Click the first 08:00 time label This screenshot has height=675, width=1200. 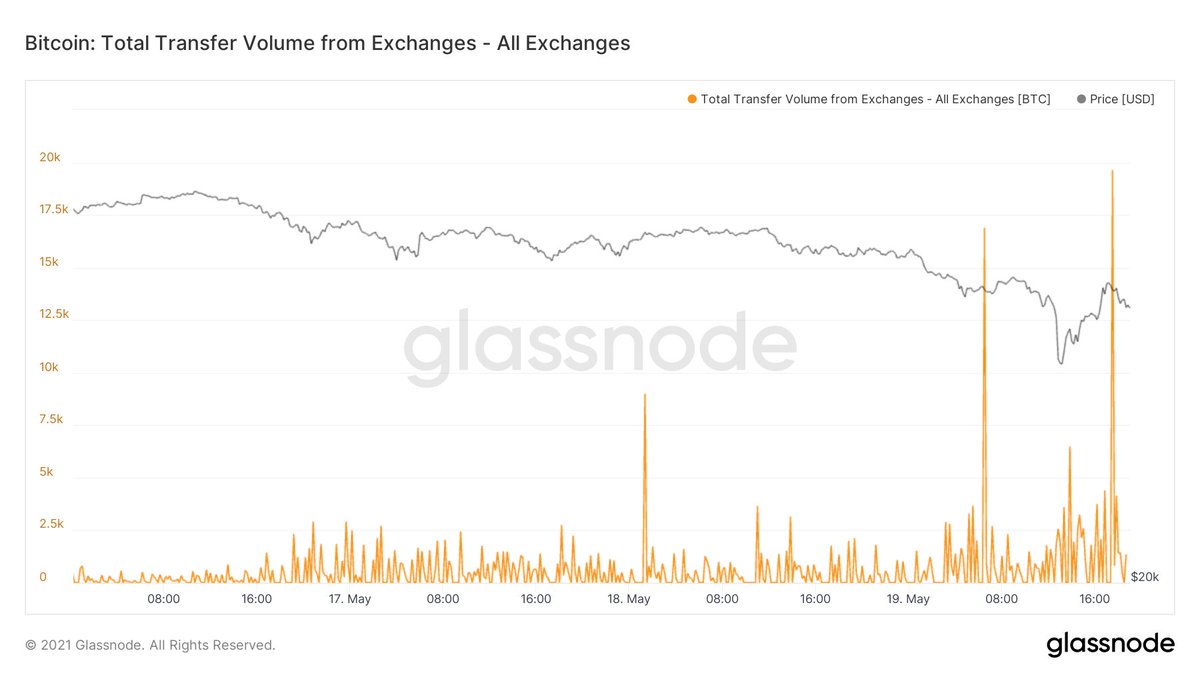click(164, 599)
